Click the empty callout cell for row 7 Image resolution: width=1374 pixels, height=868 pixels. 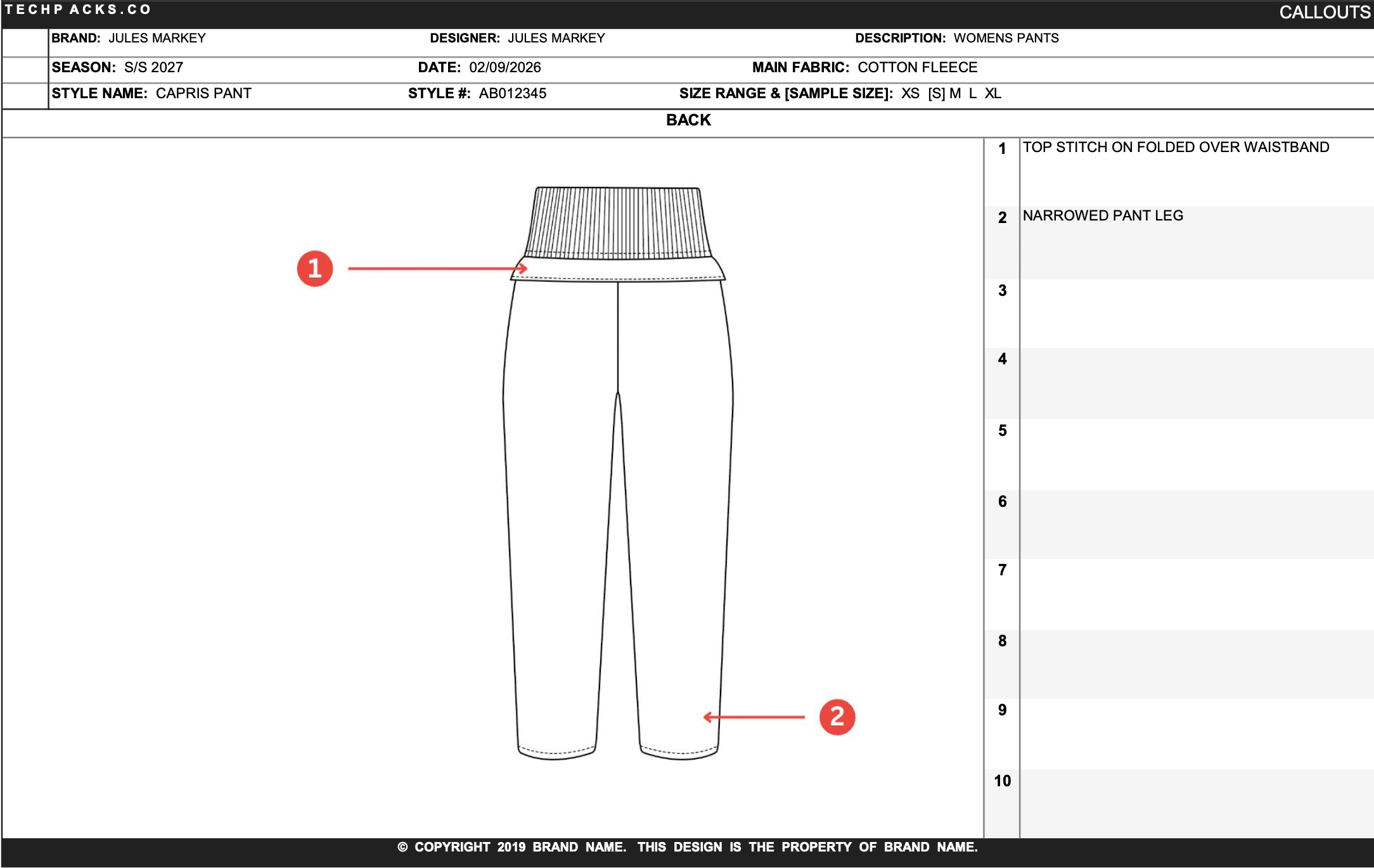tap(1197, 594)
